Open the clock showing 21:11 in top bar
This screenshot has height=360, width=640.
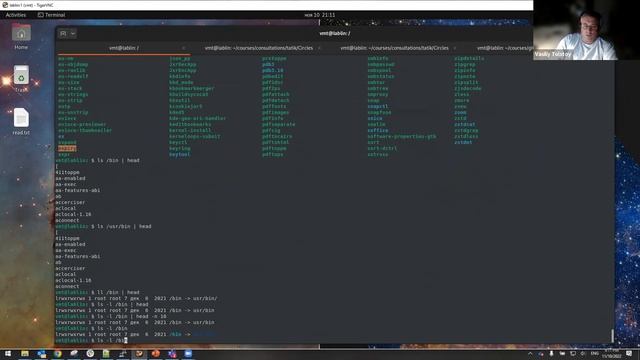[320, 15]
